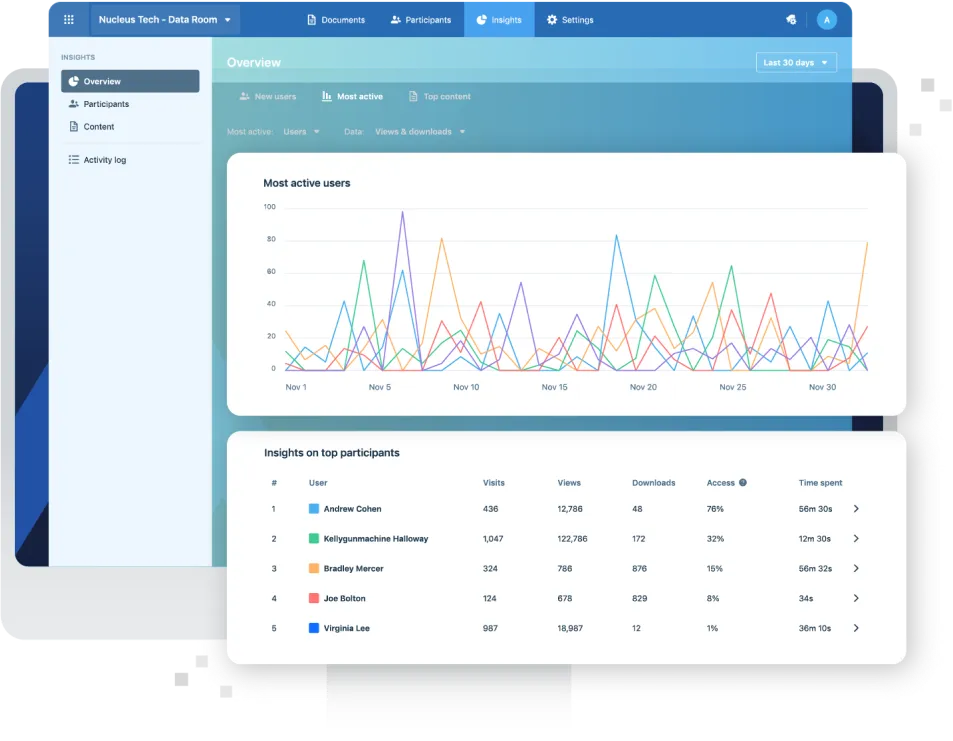Click the 122,786 views value
The height and width of the screenshot is (741, 953).
[573, 539]
